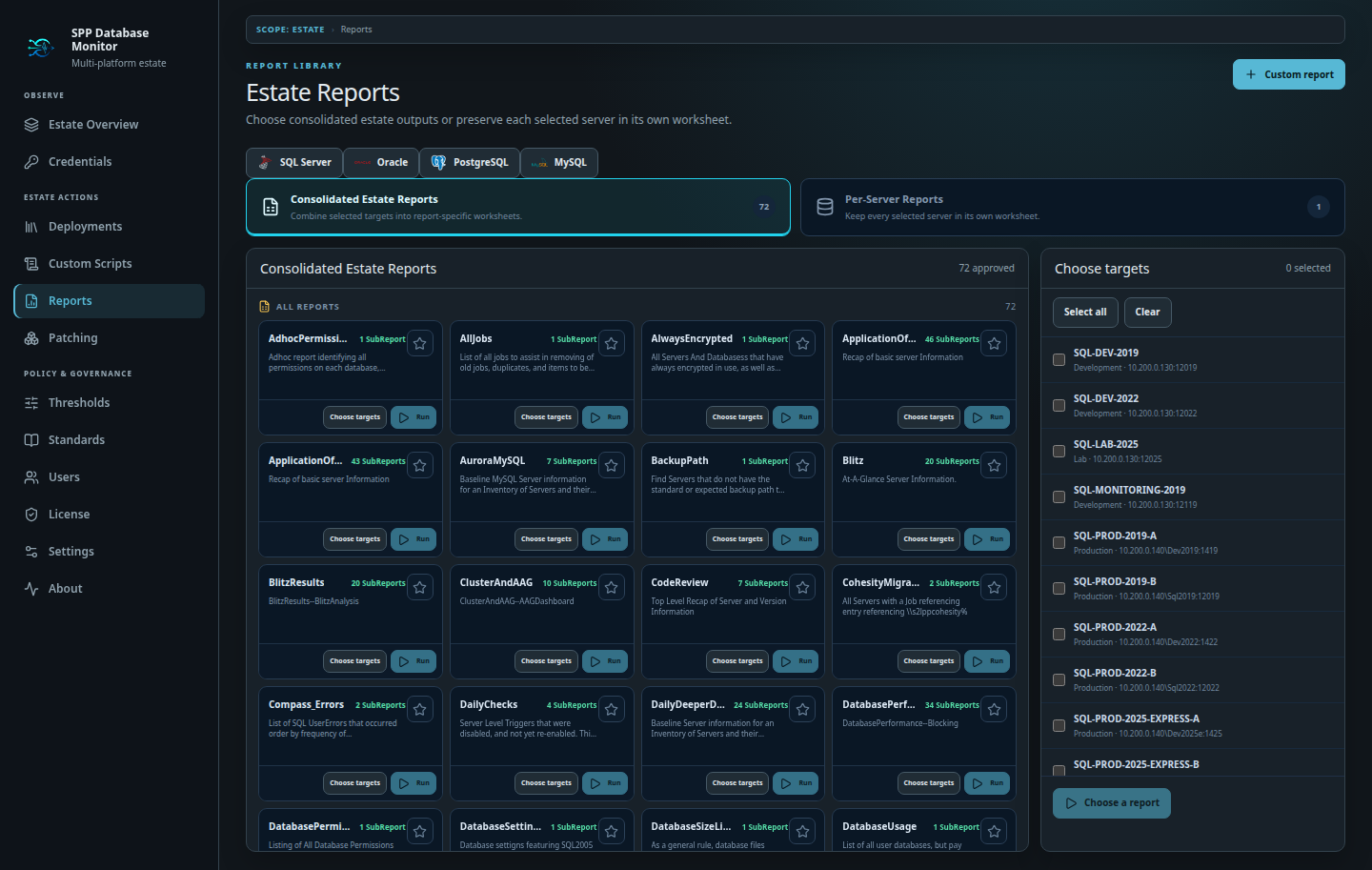Screen dimensions: 1372x870
Task: Switch to the MySQL tab
Action: [x=559, y=163]
